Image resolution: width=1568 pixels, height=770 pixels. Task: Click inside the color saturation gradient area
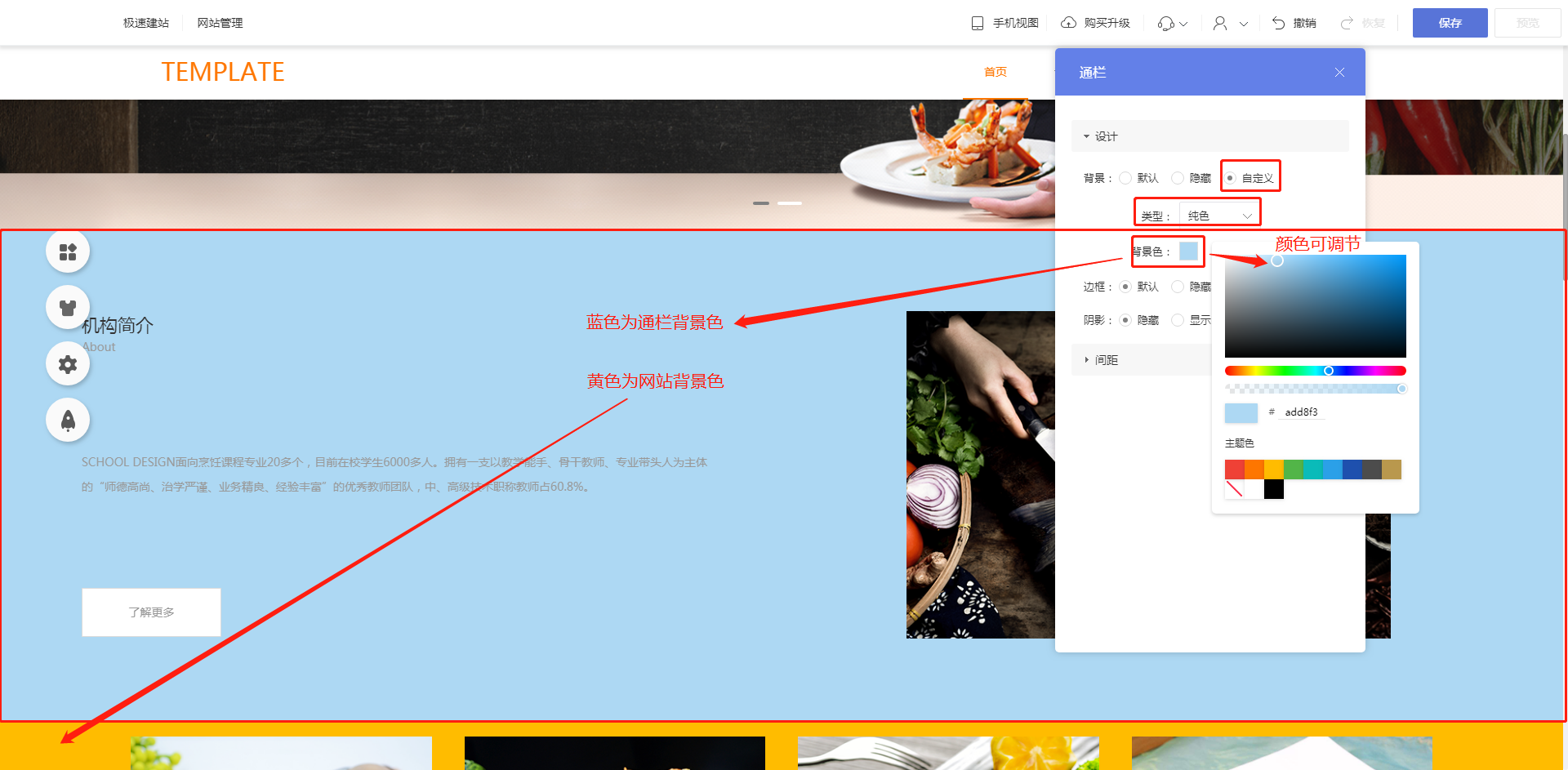coord(1315,306)
